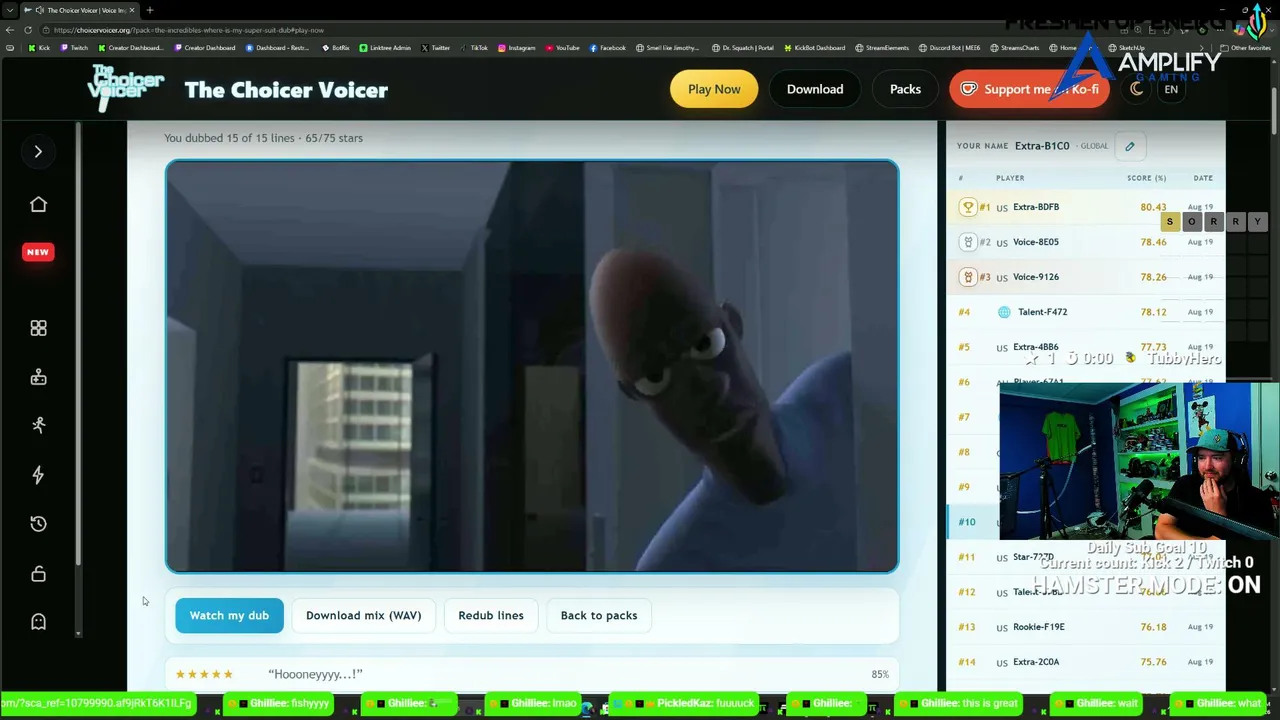
Task: Open the four-squares grid icon in sidebar
Action: point(38,328)
